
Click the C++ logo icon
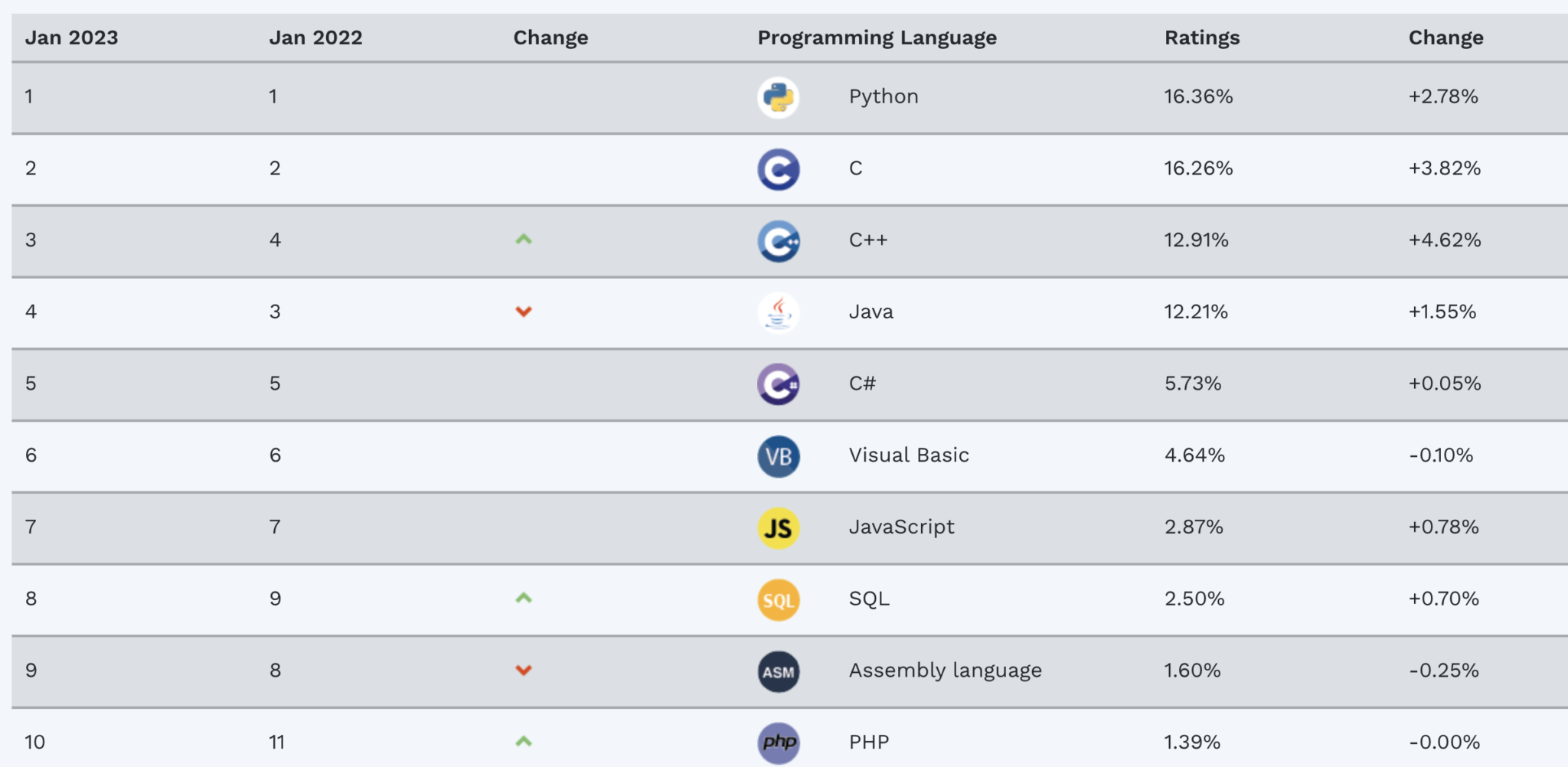point(779,241)
